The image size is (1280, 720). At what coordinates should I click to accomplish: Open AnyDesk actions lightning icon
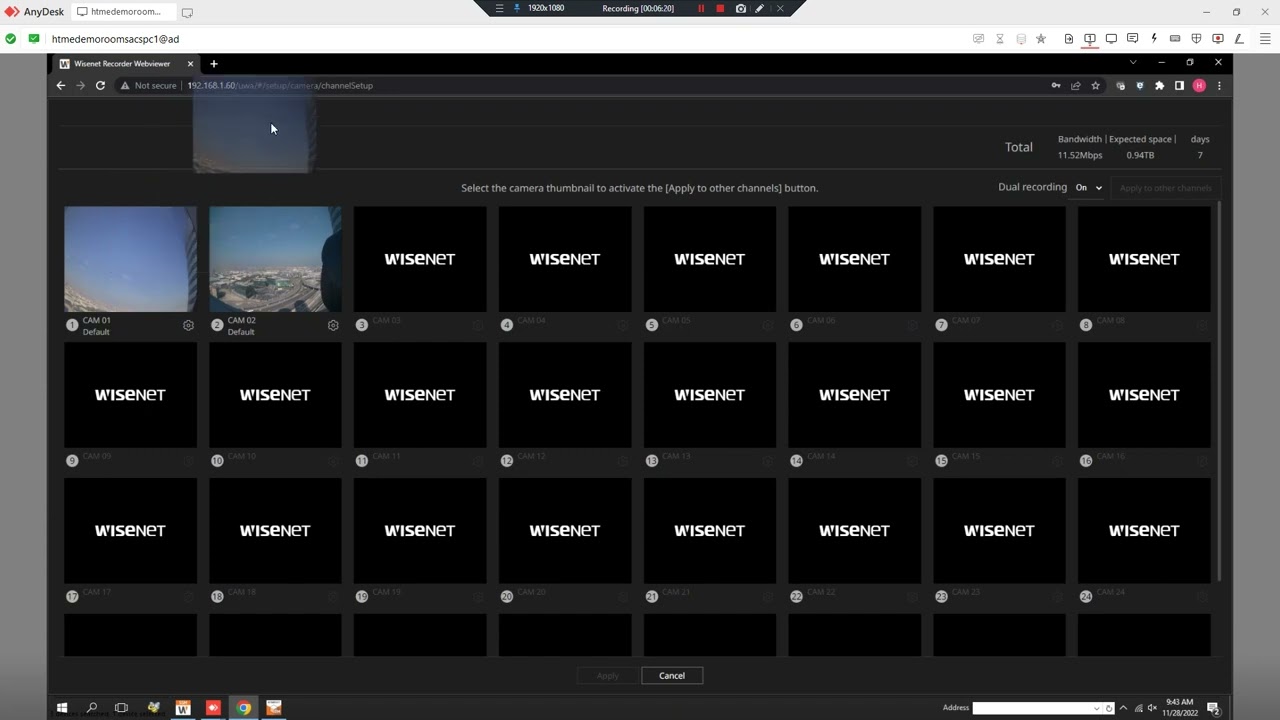tap(1153, 39)
